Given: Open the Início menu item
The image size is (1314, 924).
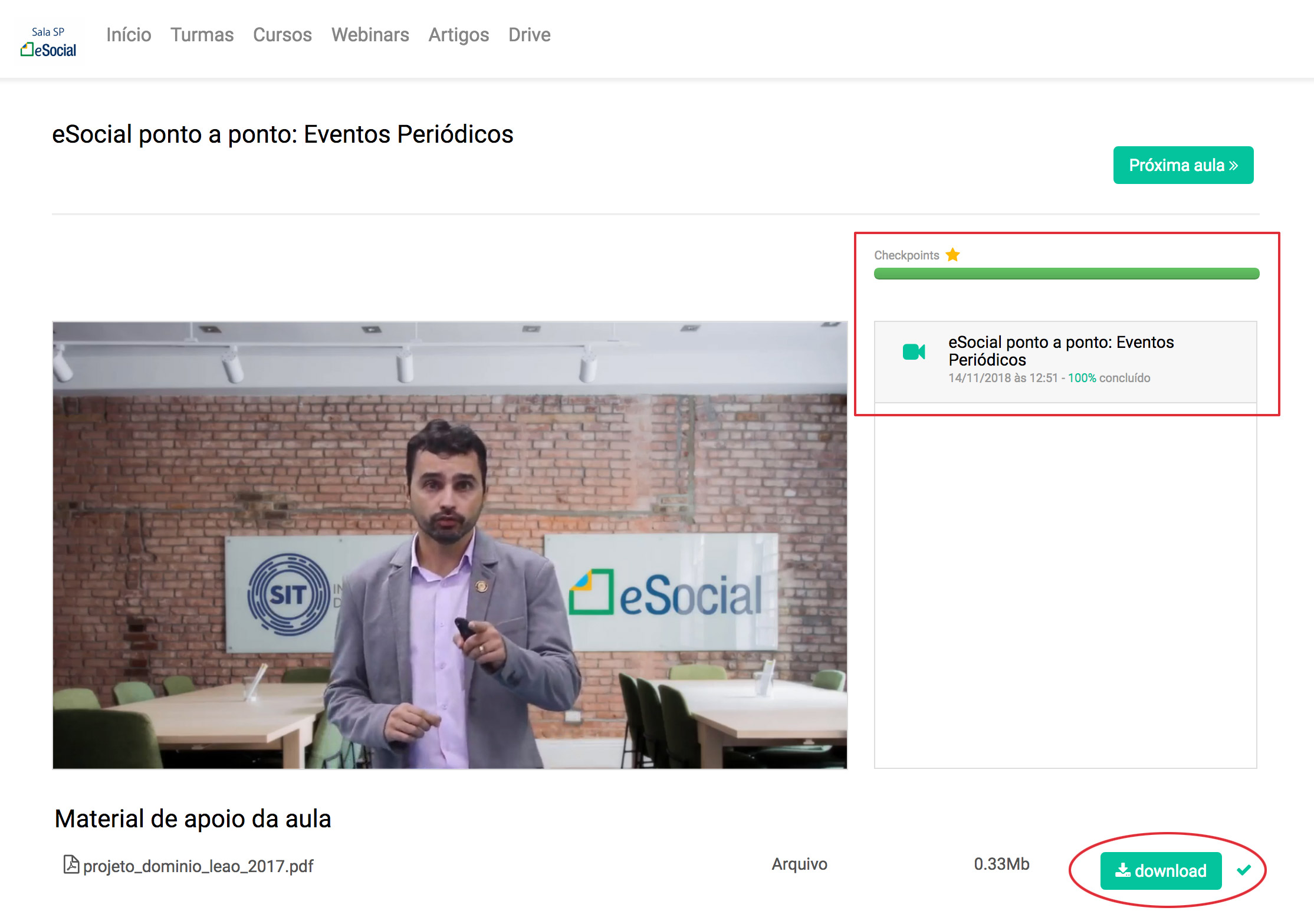Looking at the screenshot, I should click(x=129, y=35).
